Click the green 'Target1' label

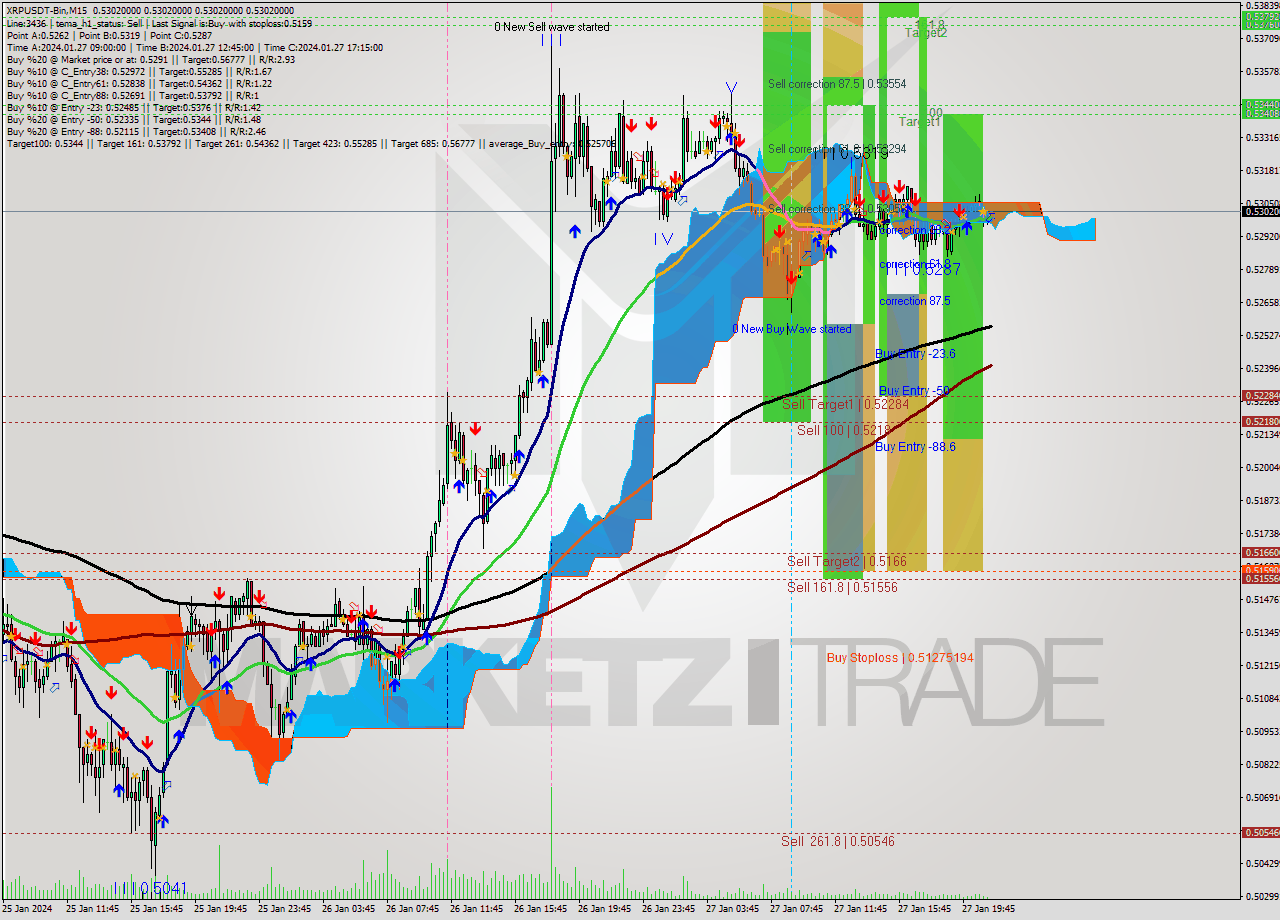pos(919,121)
